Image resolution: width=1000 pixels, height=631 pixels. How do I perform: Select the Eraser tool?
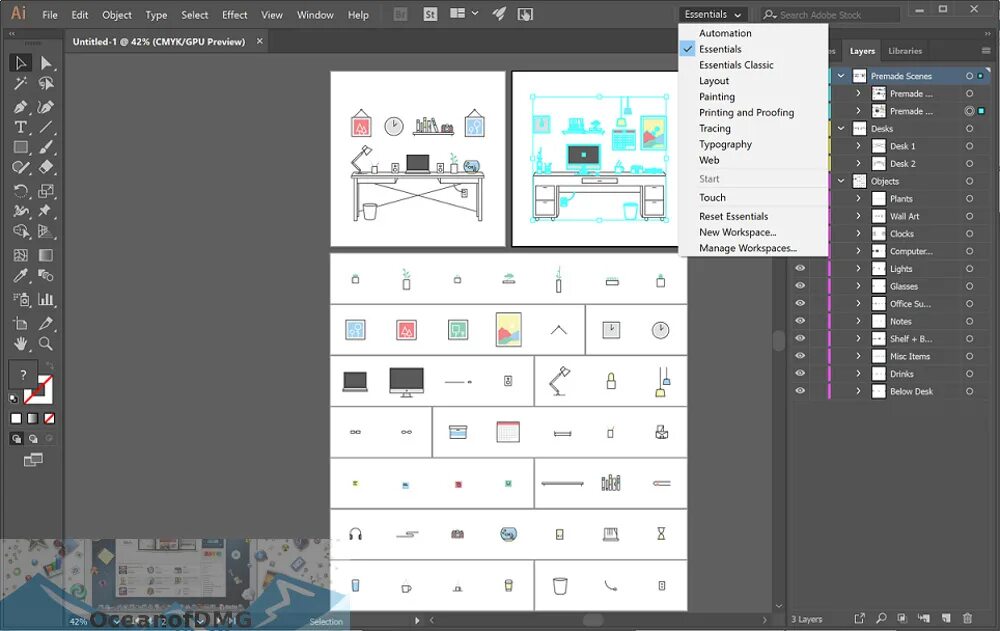click(46, 166)
